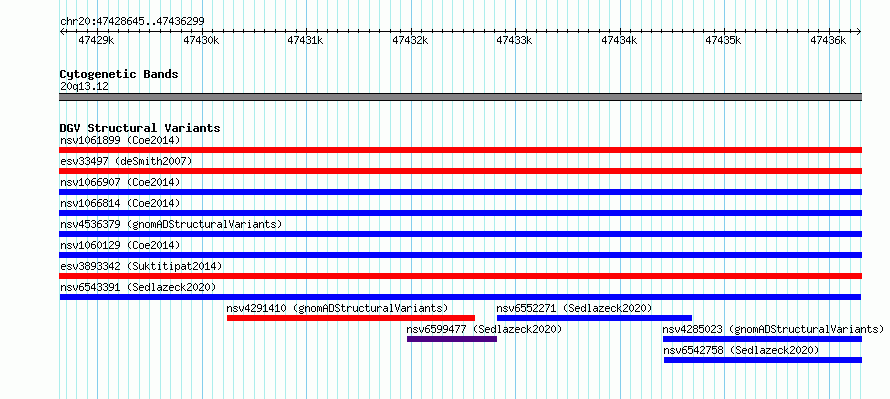This screenshot has width=890, height=399.
Task: Click the 47436k ruler tick label
Action: 828,40
